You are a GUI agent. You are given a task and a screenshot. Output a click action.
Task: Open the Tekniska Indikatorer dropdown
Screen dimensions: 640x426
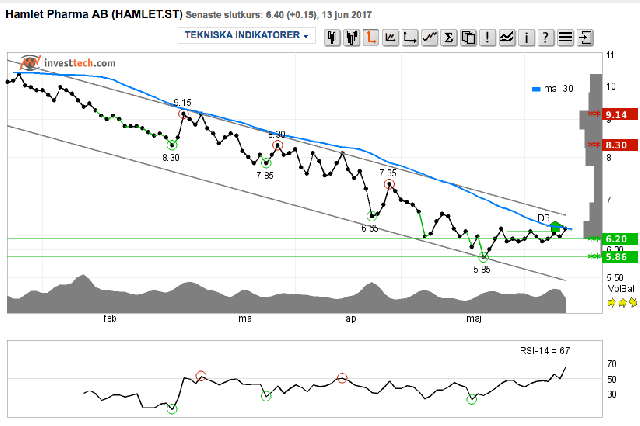pos(247,35)
